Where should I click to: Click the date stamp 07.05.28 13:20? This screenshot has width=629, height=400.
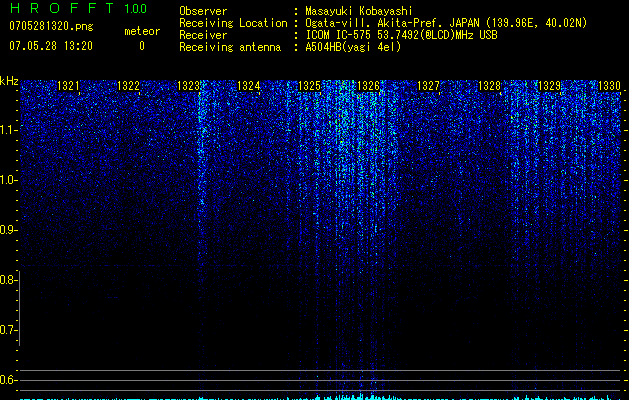(x=51, y=46)
